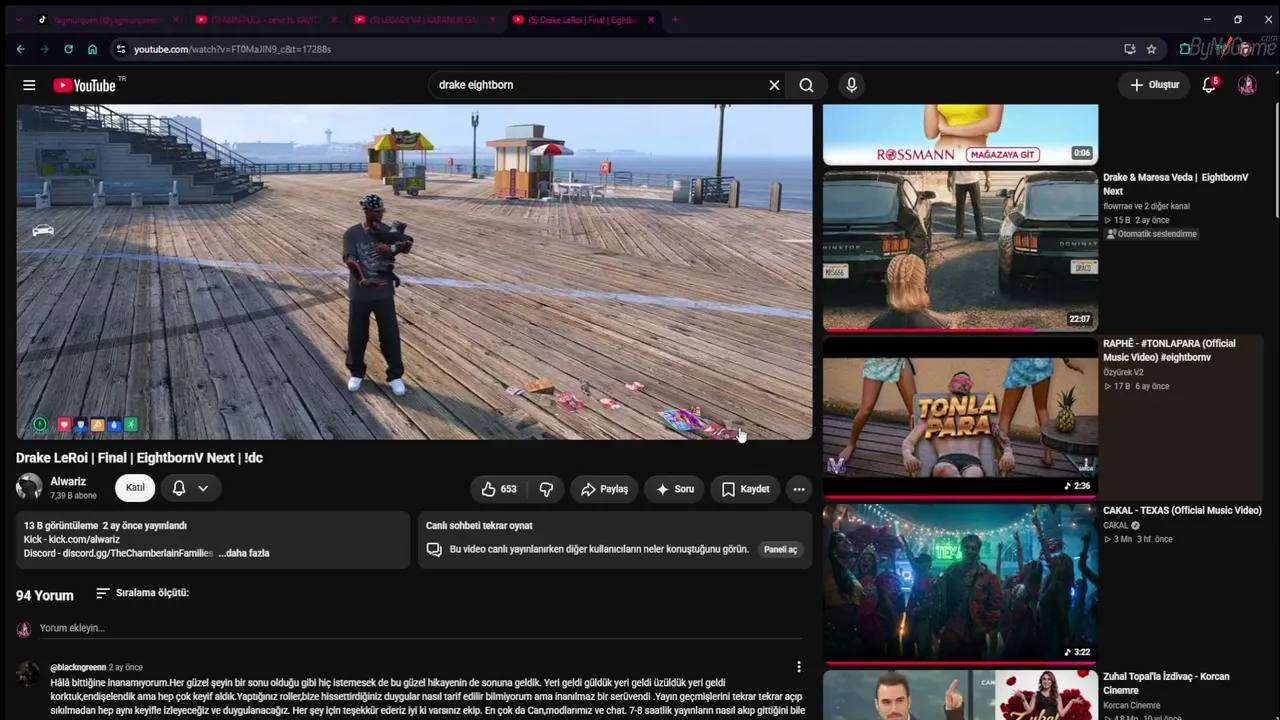Switch to the TikTok browser tab
This screenshot has width=1280, height=720.
point(108,20)
